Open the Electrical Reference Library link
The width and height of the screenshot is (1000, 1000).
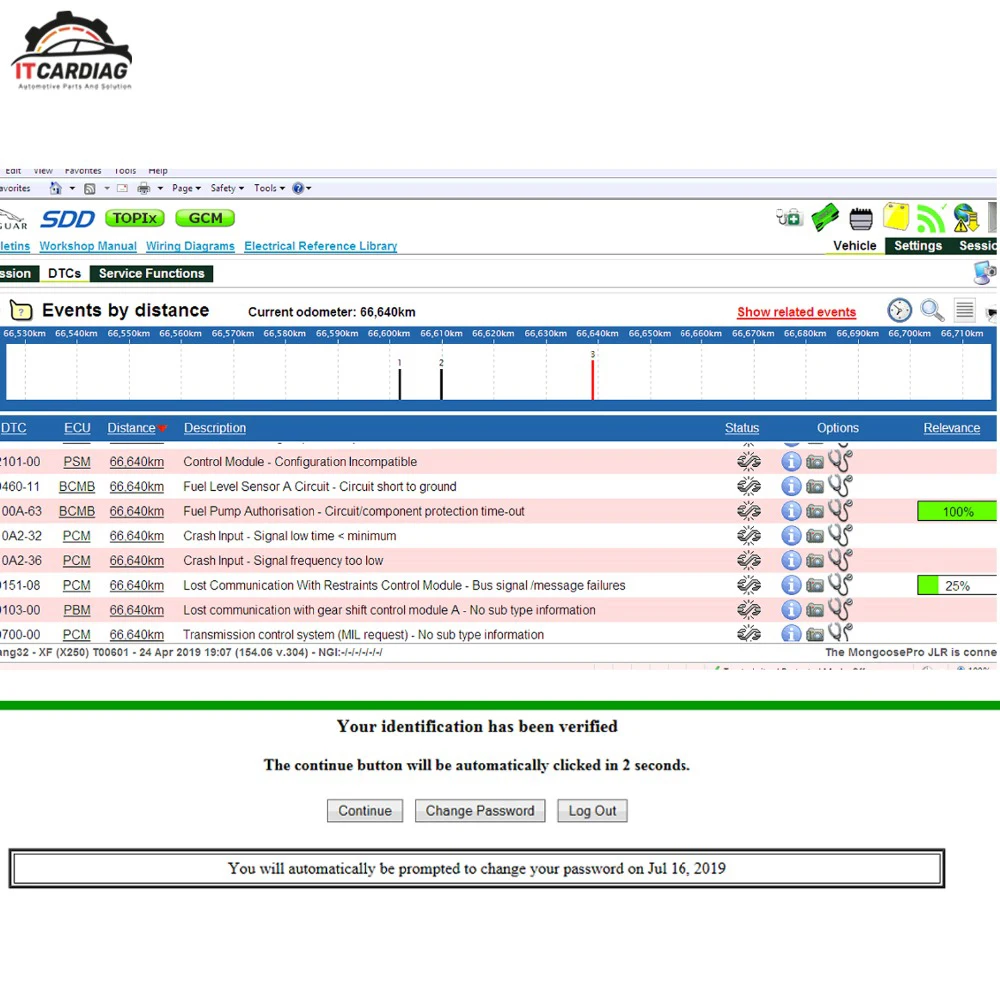tap(320, 246)
